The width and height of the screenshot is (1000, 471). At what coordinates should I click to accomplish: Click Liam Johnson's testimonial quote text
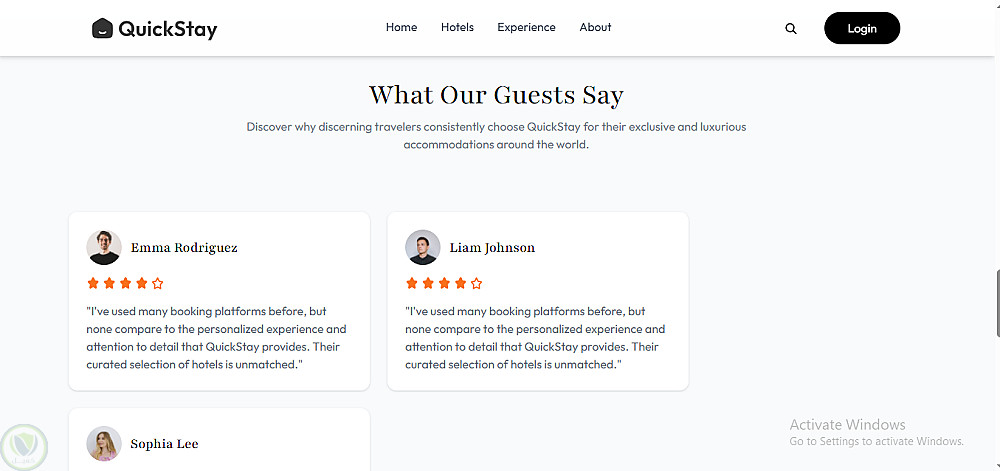[535, 338]
